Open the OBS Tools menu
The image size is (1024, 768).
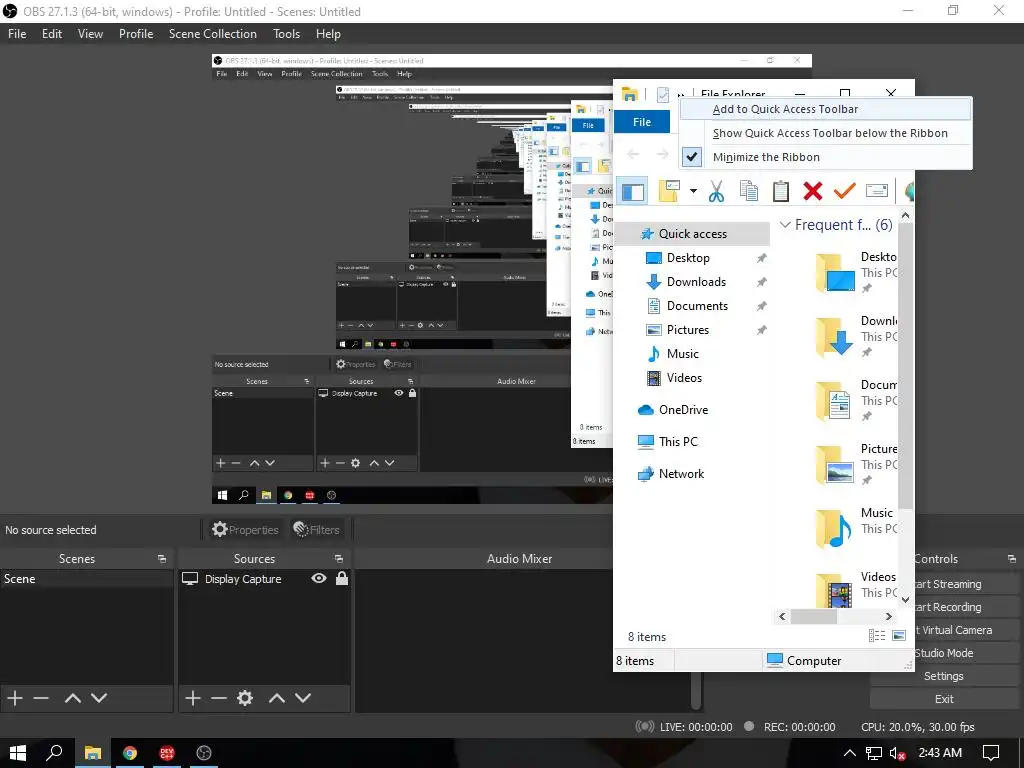pyautogui.click(x=286, y=34)
